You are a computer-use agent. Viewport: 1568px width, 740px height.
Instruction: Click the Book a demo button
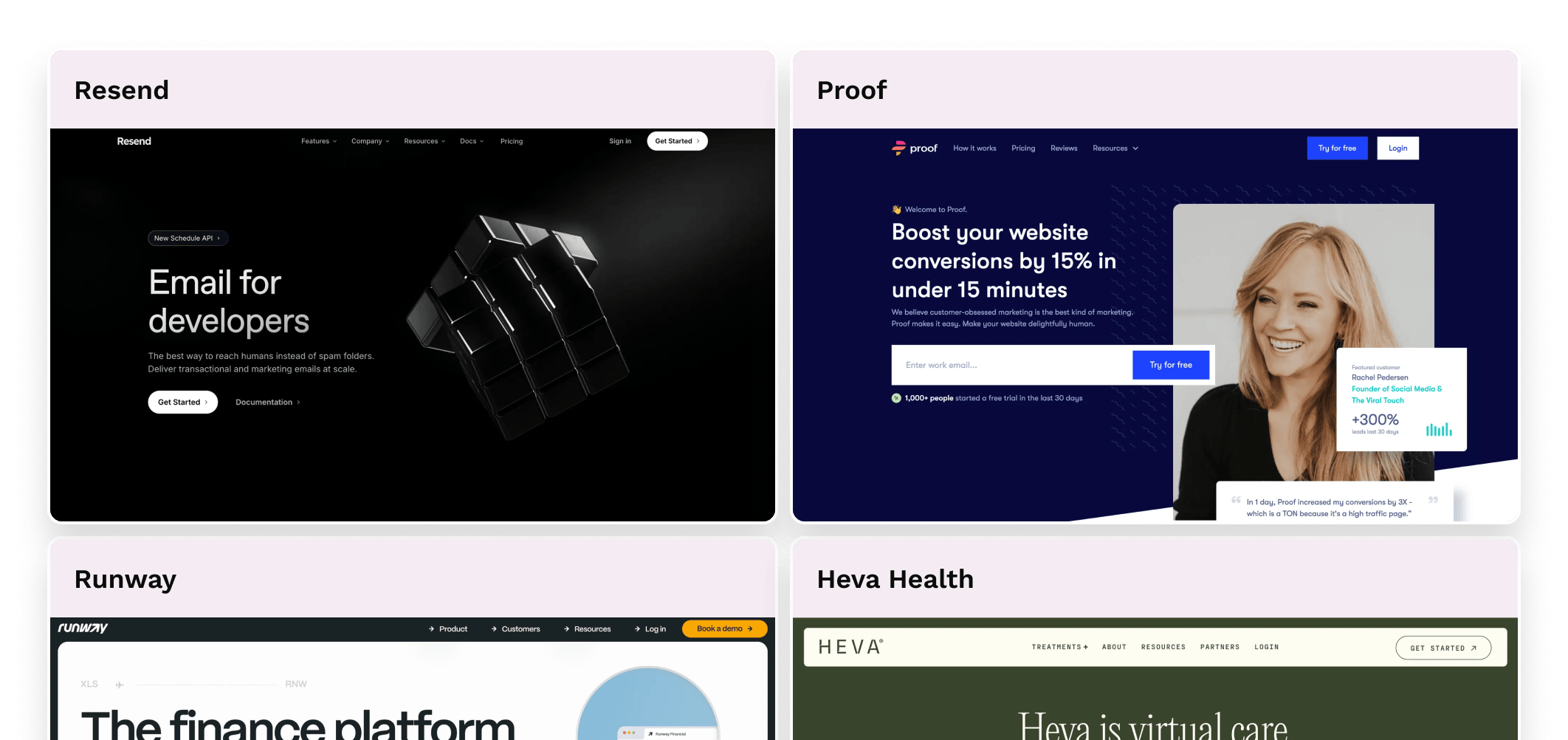pyautogui.click(x=724, y=628)
